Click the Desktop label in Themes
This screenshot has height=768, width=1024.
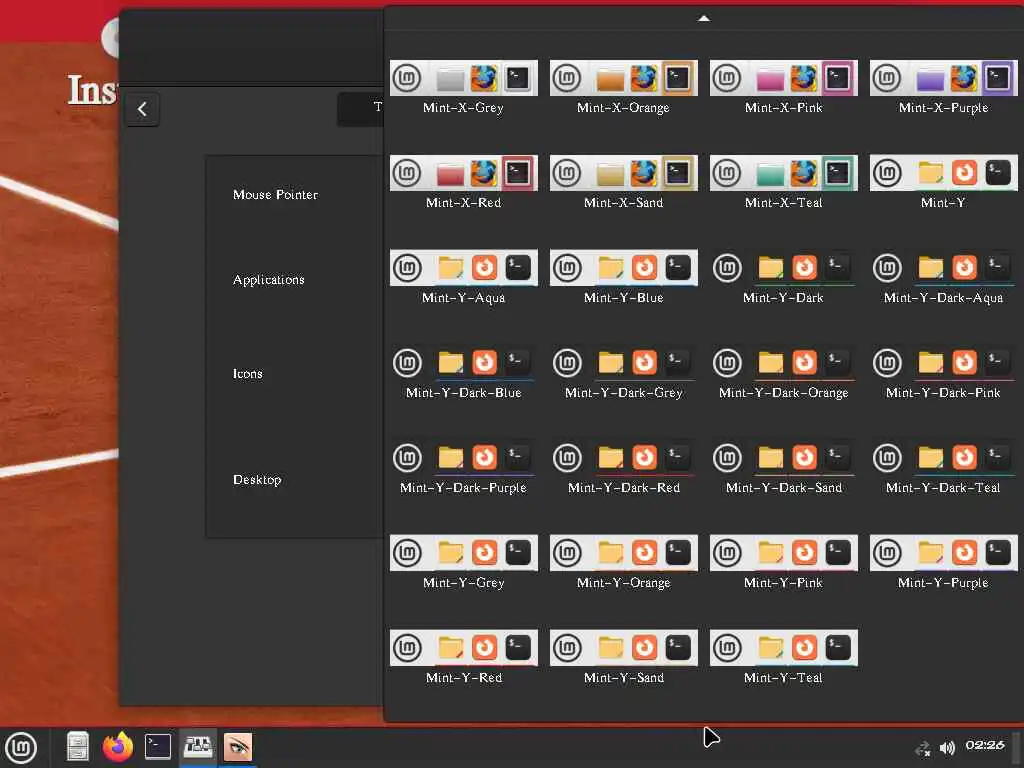257,479
